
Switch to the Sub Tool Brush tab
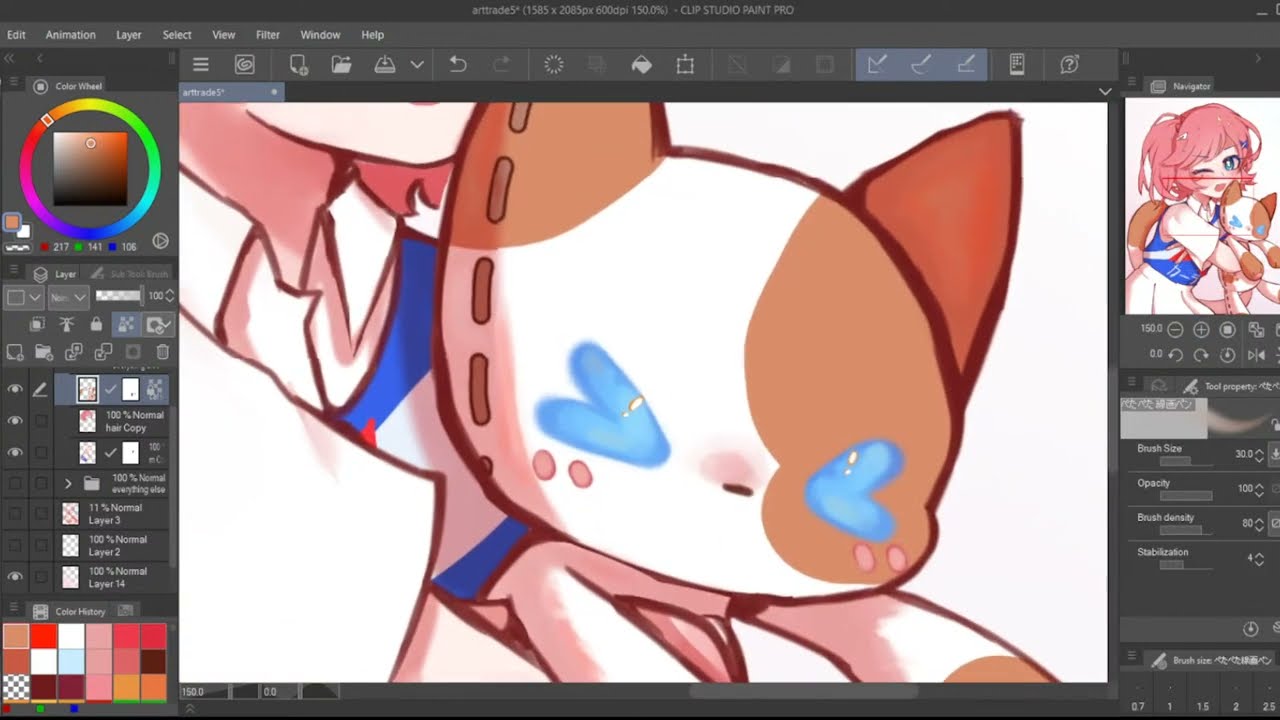[x=130, y=273]
